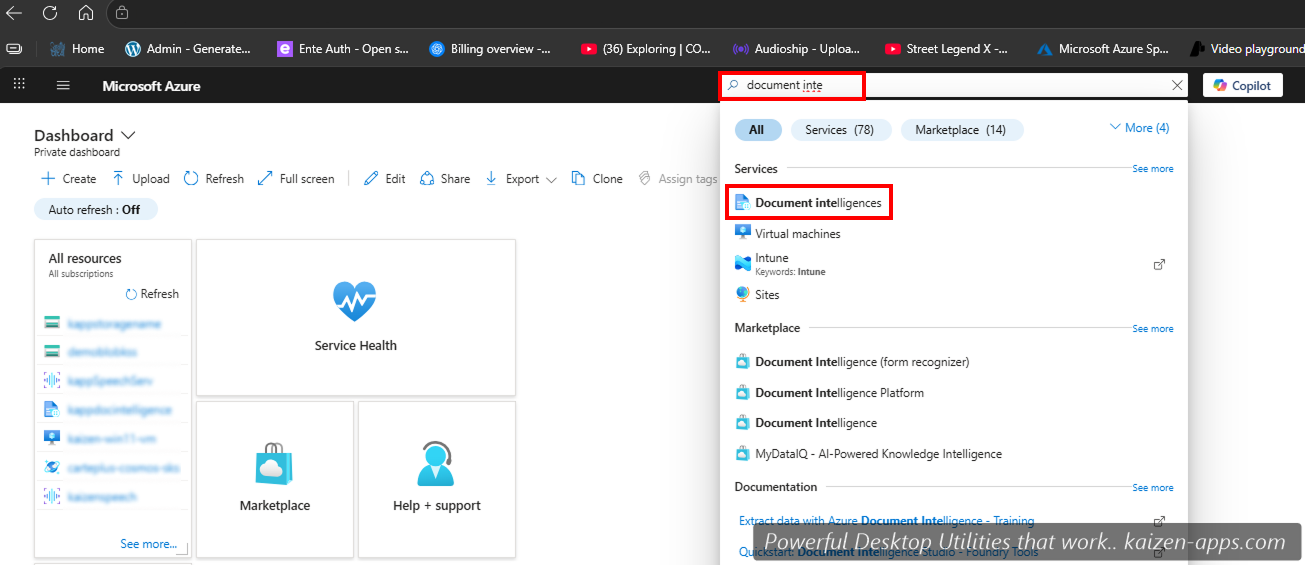Click the site info icon in address bar

(122, 13)
